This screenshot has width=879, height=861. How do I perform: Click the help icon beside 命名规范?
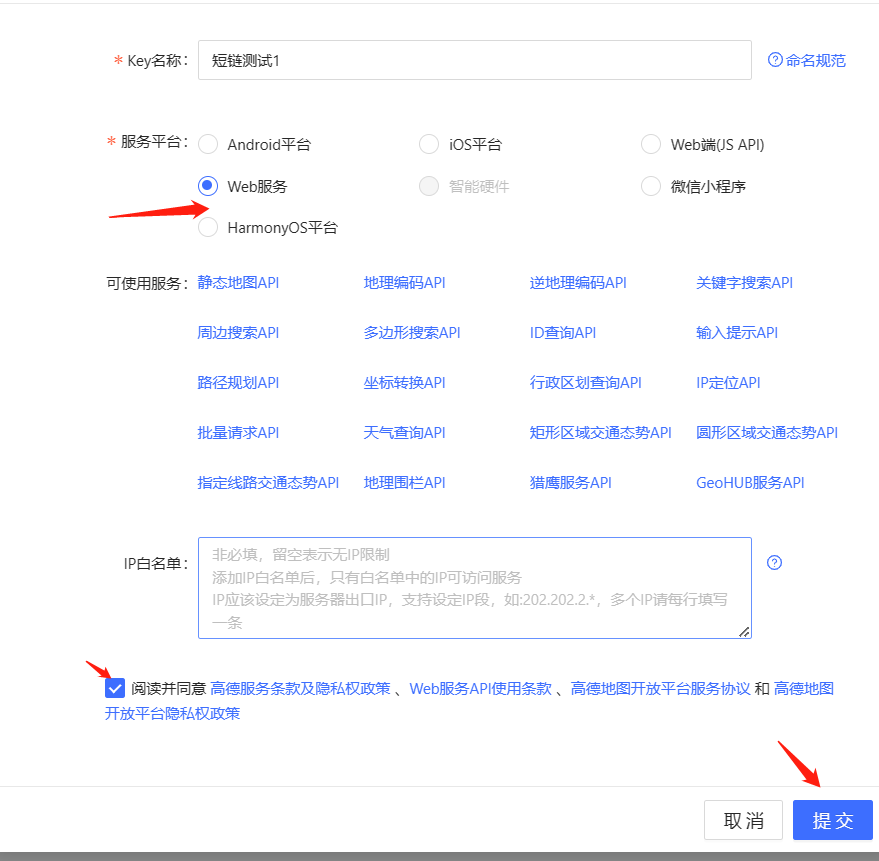point(774,60)
